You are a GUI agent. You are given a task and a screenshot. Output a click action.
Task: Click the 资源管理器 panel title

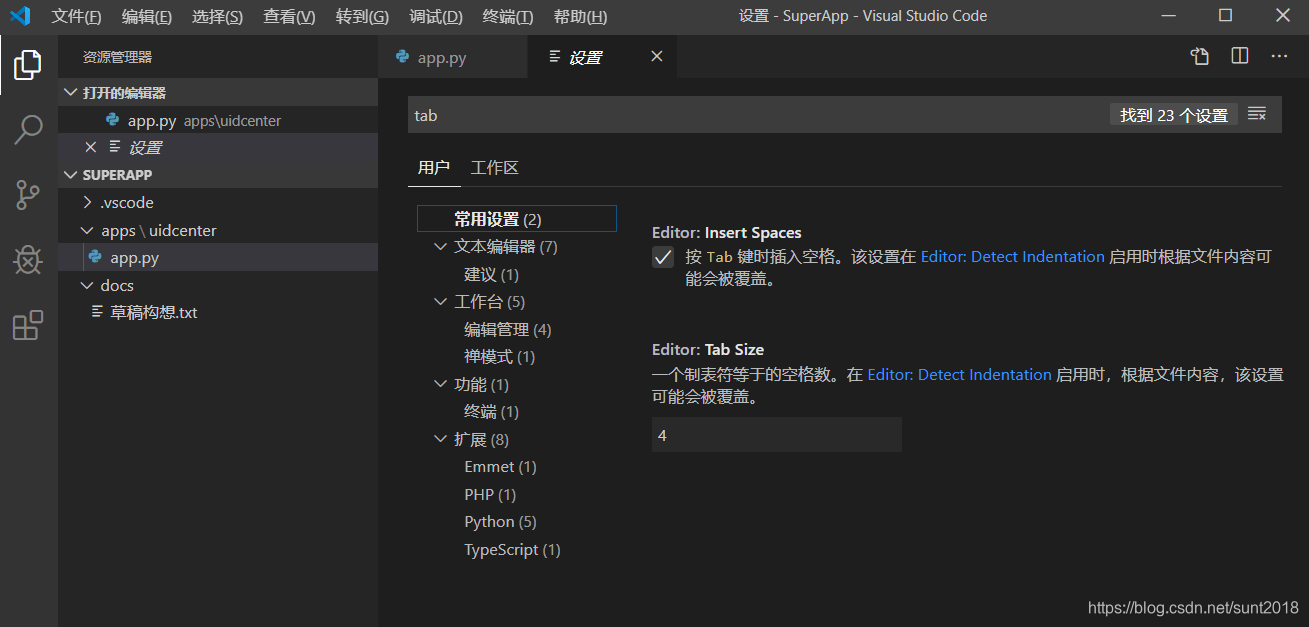[117, 57]
